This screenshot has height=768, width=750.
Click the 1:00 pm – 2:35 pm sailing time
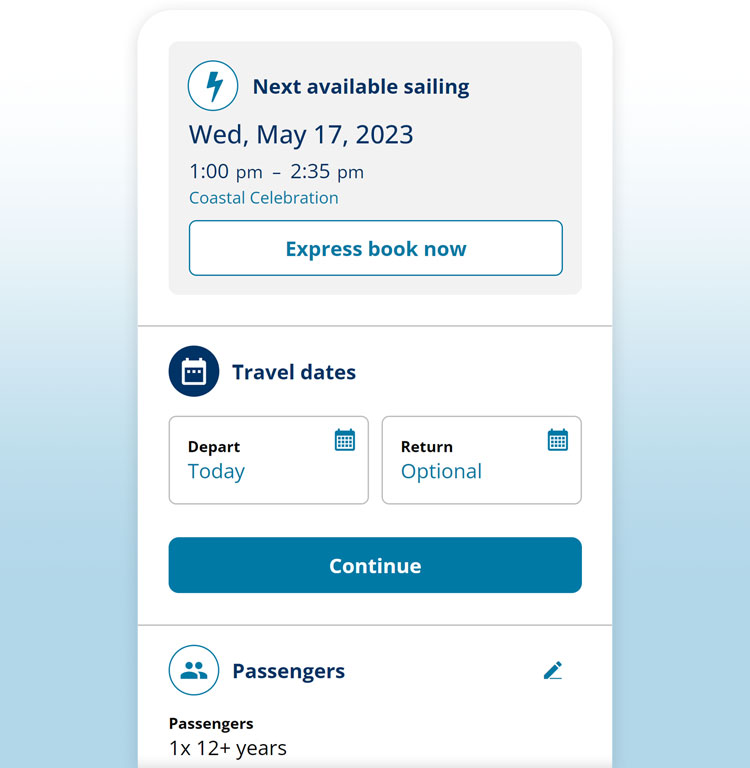277,172
